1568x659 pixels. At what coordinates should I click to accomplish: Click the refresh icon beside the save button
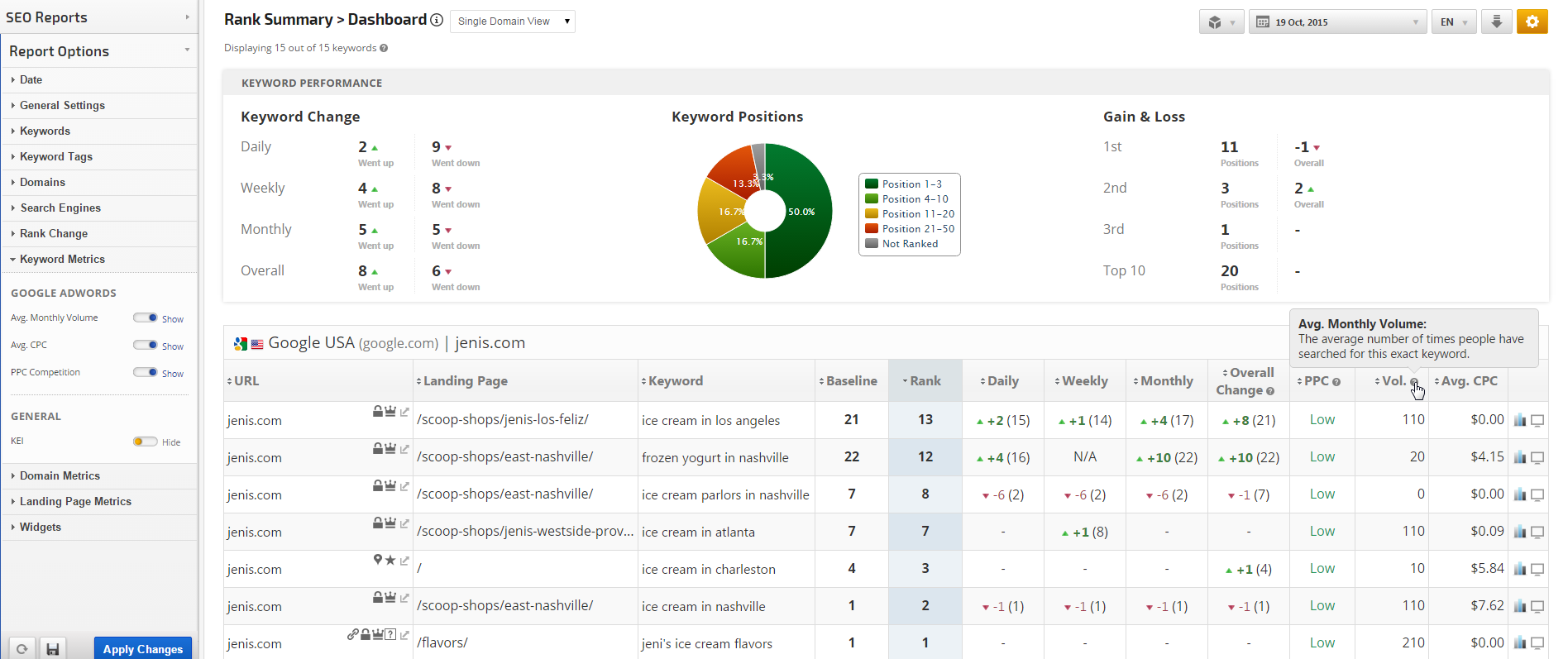[22, 649]
